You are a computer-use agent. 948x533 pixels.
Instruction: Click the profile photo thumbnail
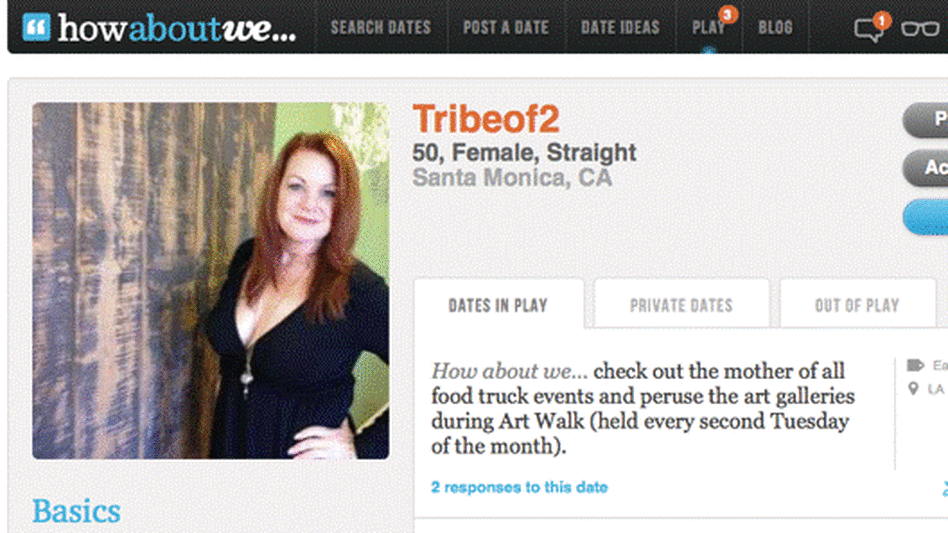210,280
